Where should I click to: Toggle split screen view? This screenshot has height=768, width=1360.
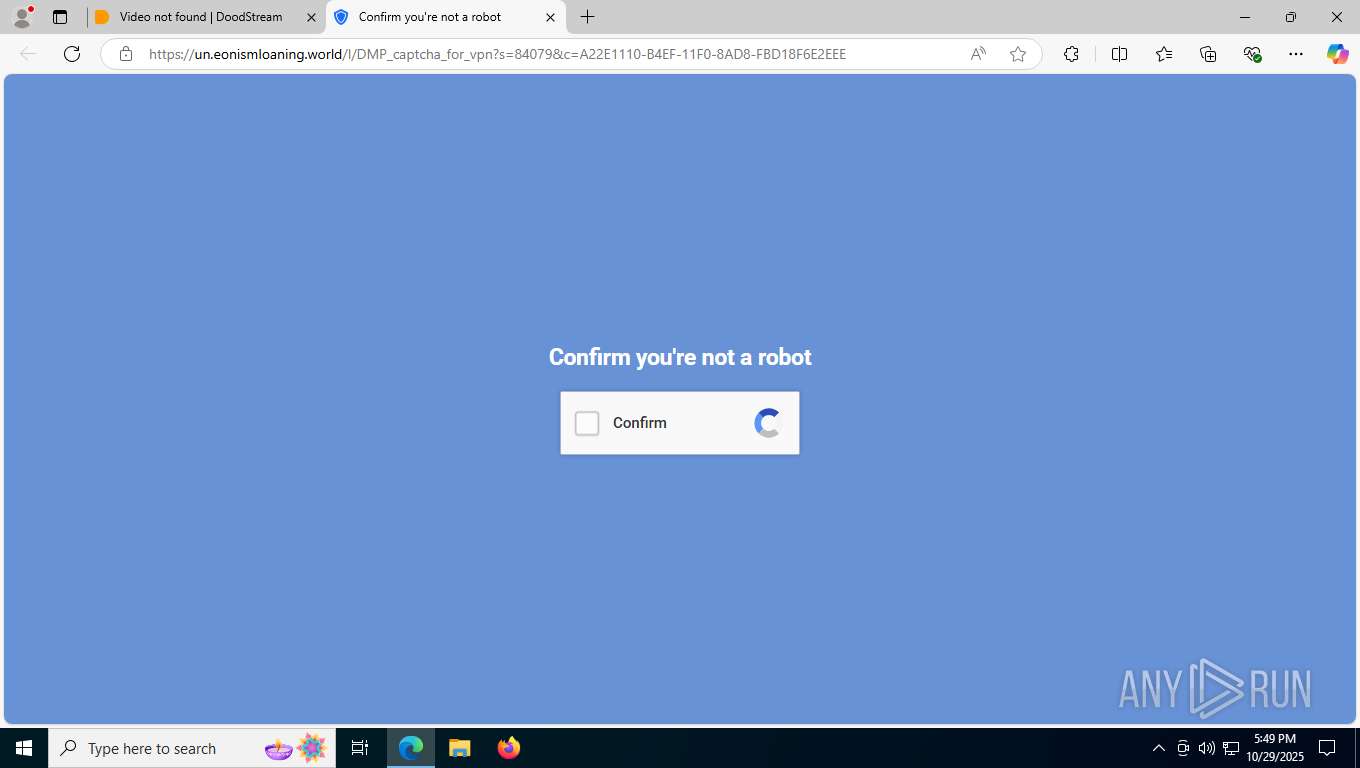(1120, 54)
